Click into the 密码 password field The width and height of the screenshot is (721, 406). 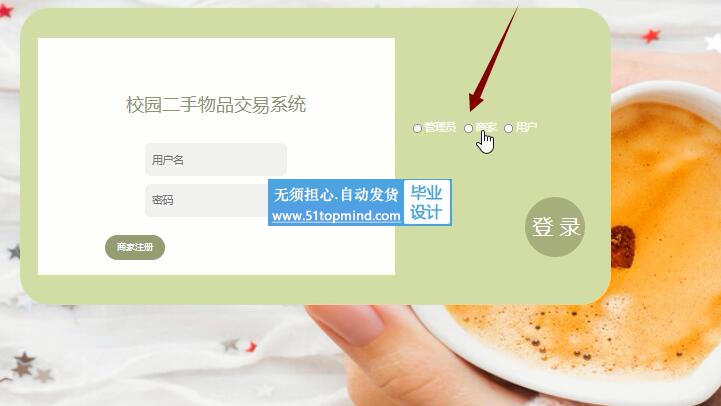[207, 200]
